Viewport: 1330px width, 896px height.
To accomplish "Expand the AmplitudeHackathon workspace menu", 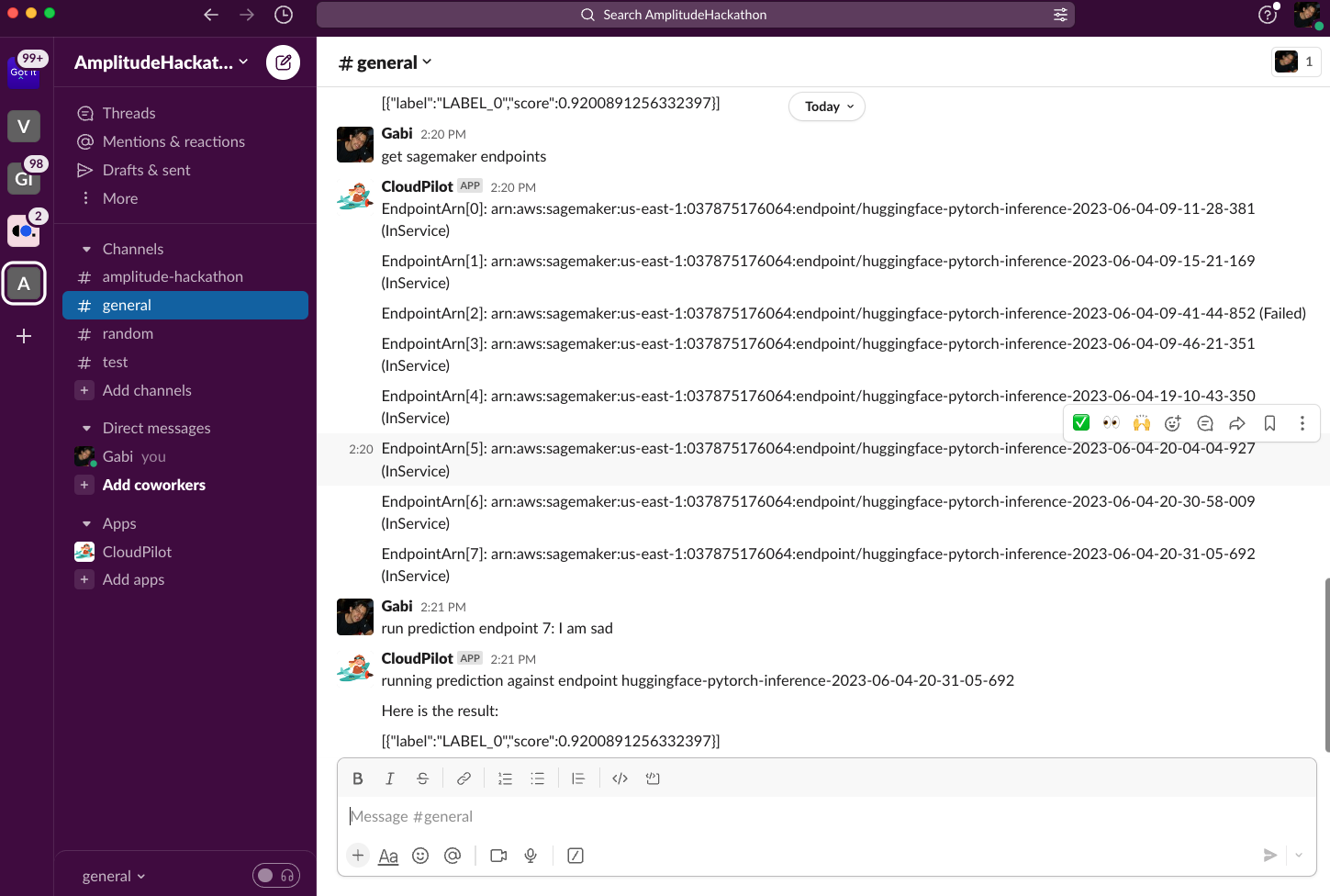I will click(162, 62).
